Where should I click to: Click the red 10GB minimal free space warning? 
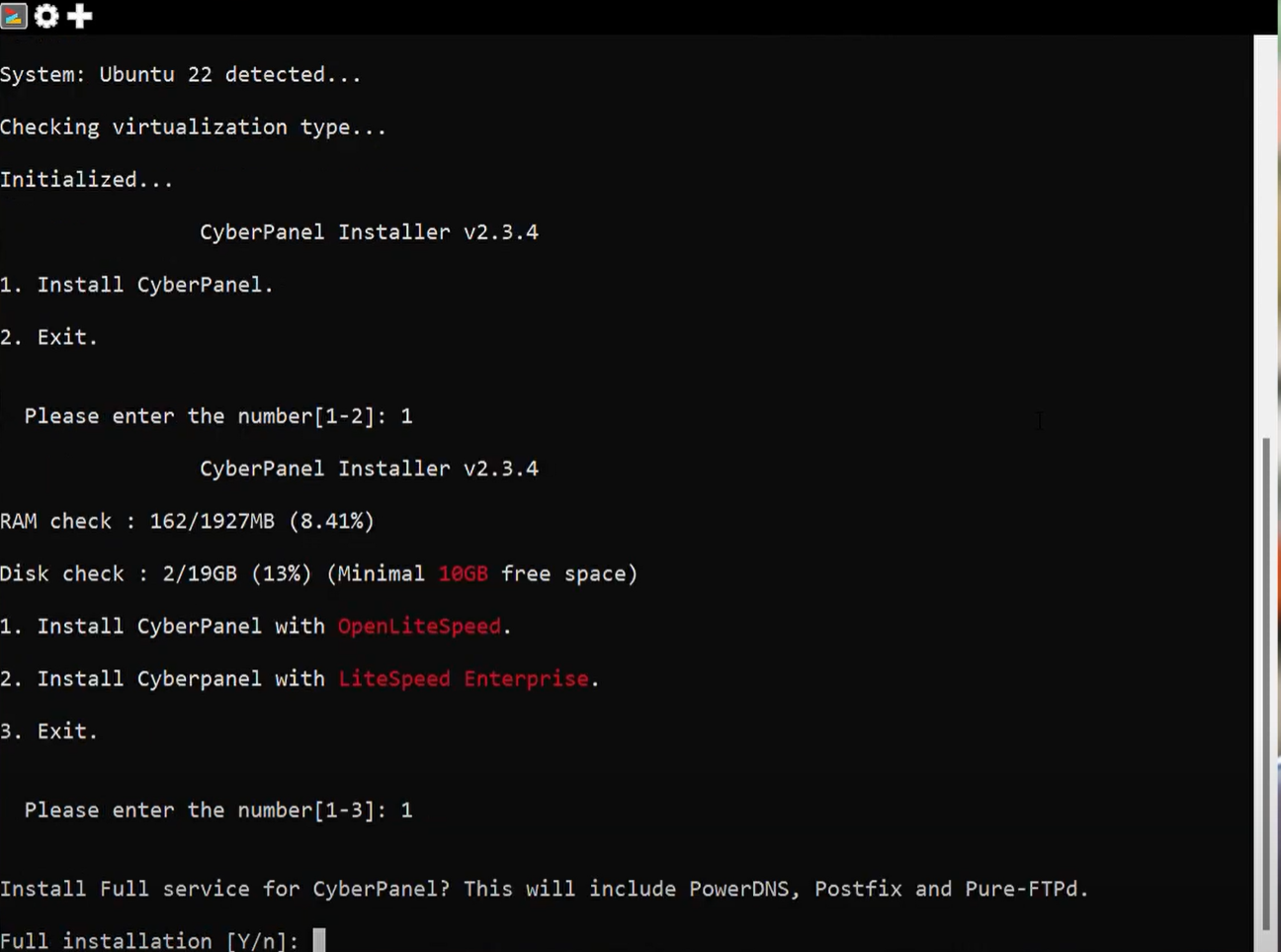pyautogui.click(x=463, y=573)
